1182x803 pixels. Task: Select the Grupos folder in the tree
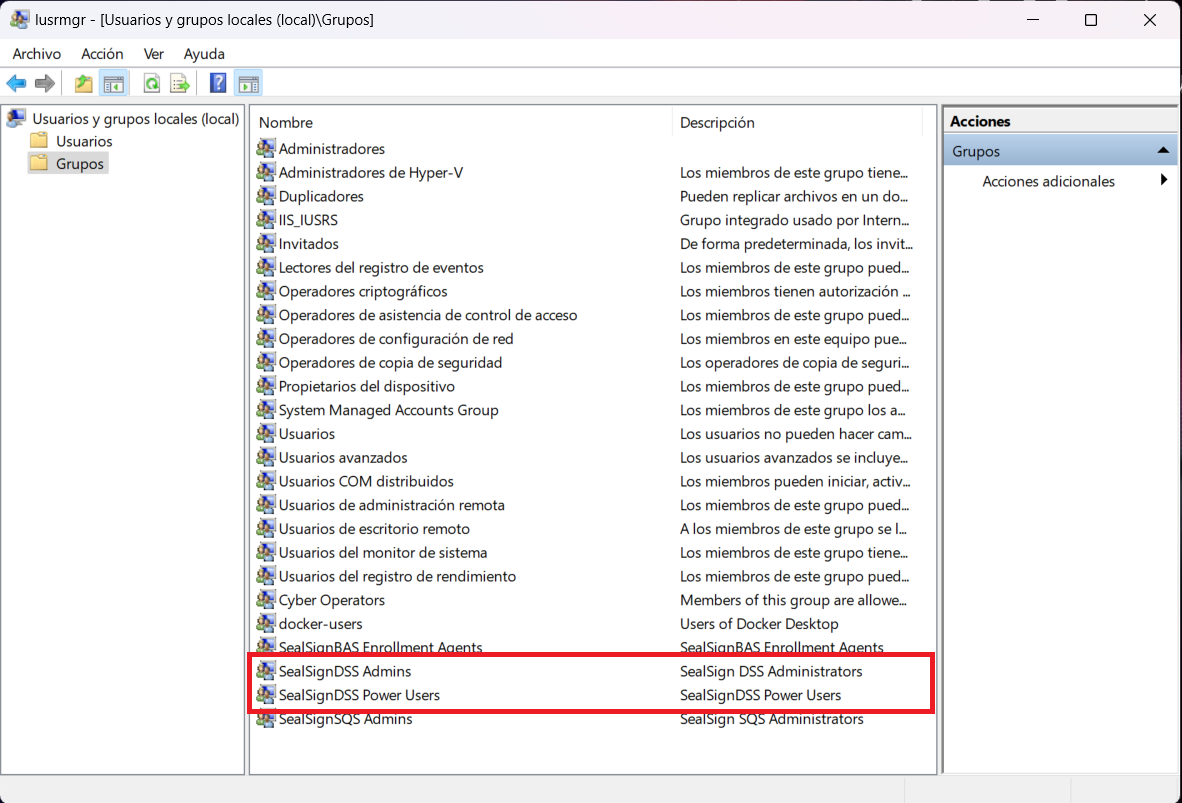pos(79,163)
